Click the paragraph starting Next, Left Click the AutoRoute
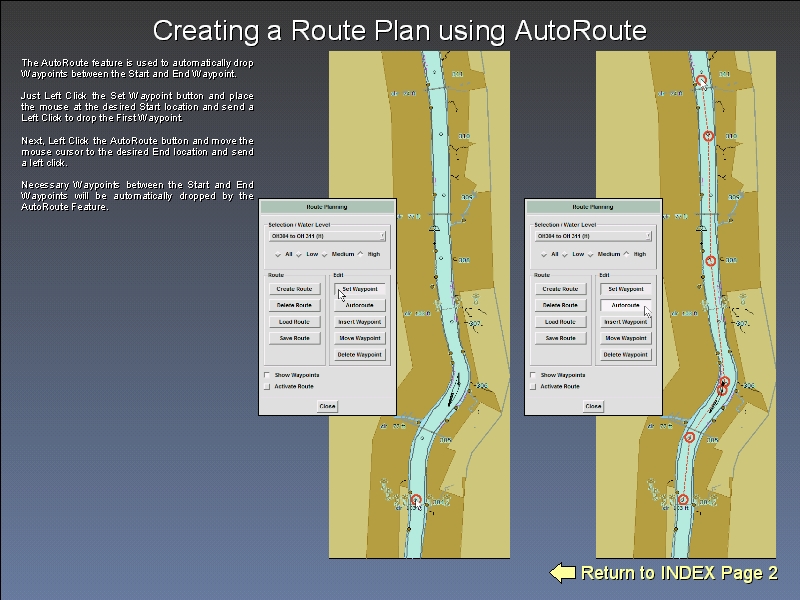This screenshot has height=600, width=800. (137, 152)
